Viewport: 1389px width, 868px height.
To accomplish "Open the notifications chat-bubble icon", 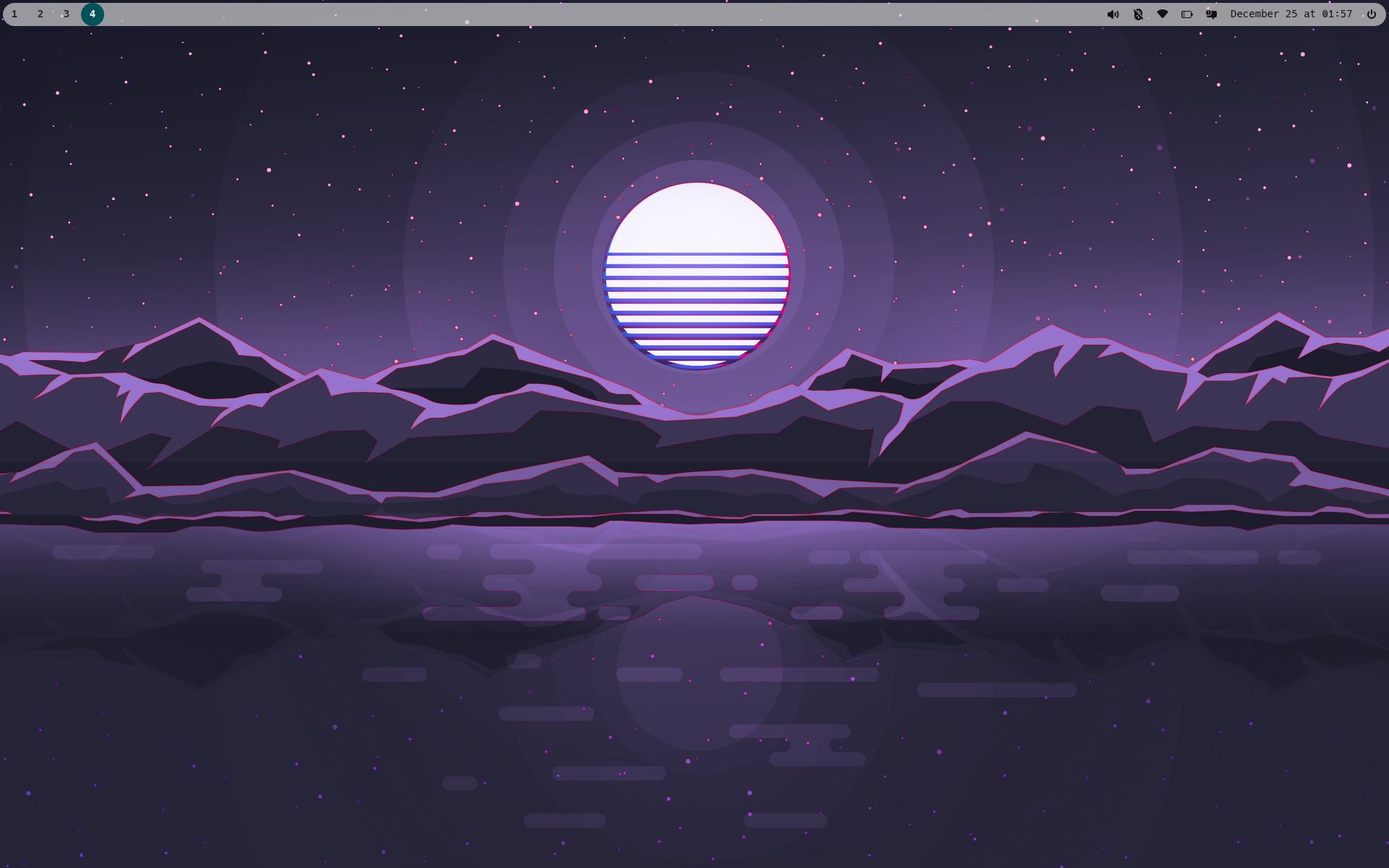I will point(1211,14).
